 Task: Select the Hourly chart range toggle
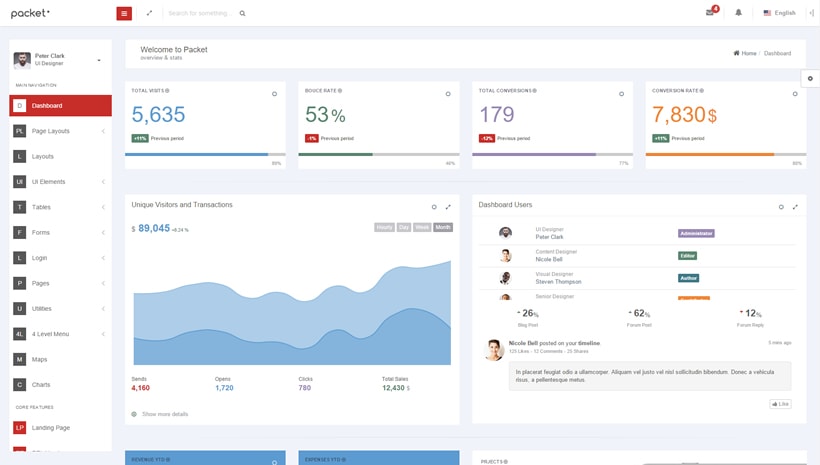[x=384, y=228]
